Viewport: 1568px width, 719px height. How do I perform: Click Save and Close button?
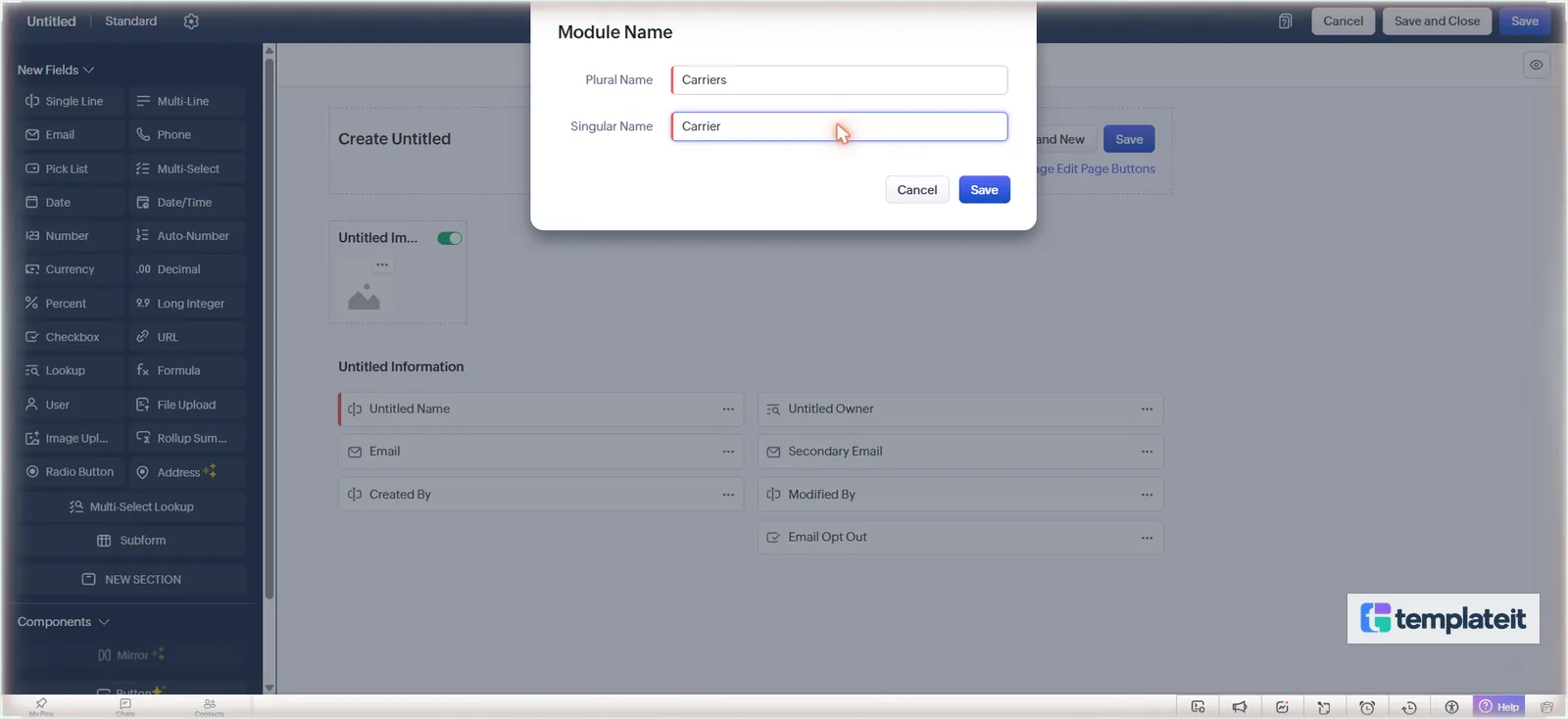point(1437,22)
